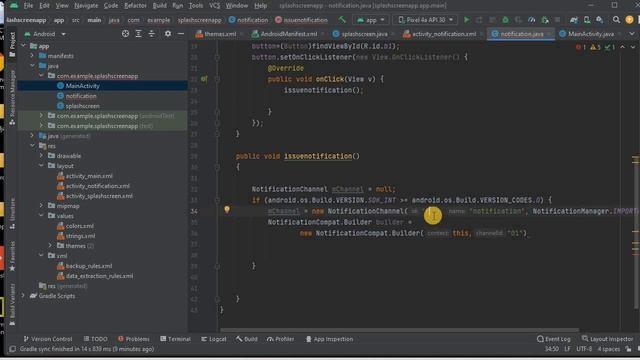Open Resource Manager side tool window
Screen dimensions: 640x360
[x=12, y=97]
